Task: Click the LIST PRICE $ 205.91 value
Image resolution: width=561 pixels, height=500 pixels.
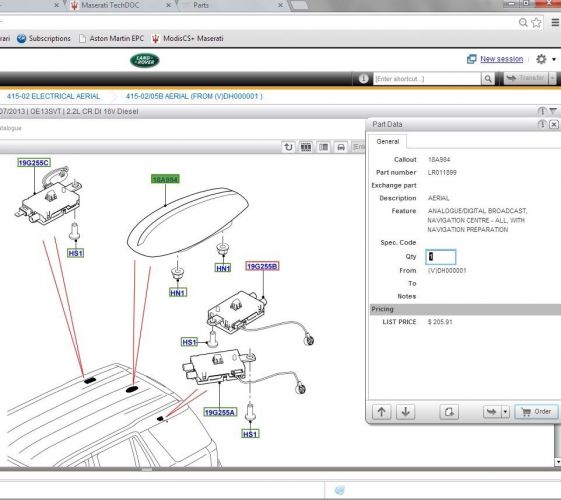Action: [440, 322]
